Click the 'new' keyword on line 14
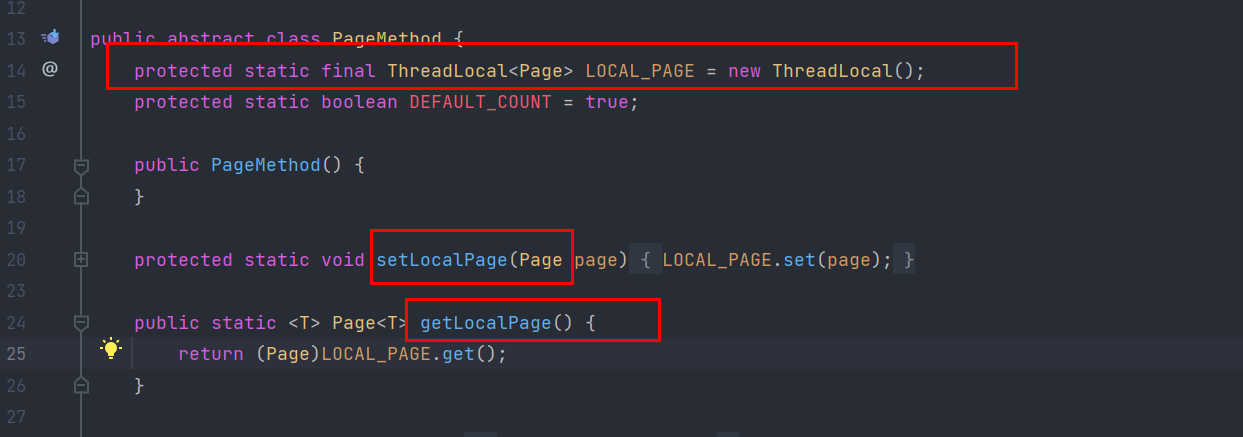Viewport: 1243px width, 437px height. point(744,71)
